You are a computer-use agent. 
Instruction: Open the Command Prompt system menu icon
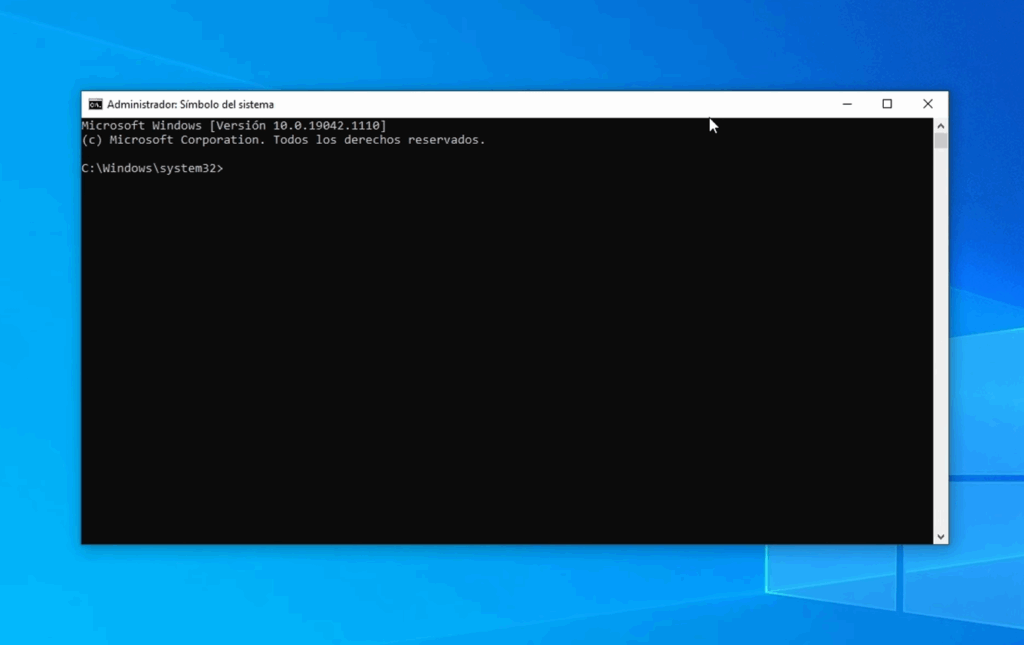[x=95, y=104]
